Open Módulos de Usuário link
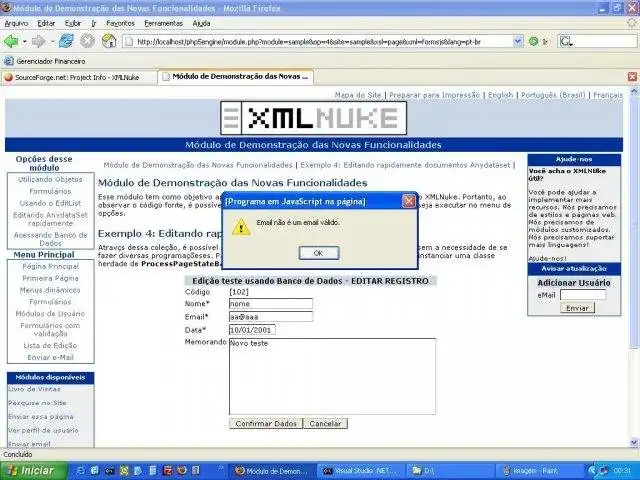 [x=50, y=314]
